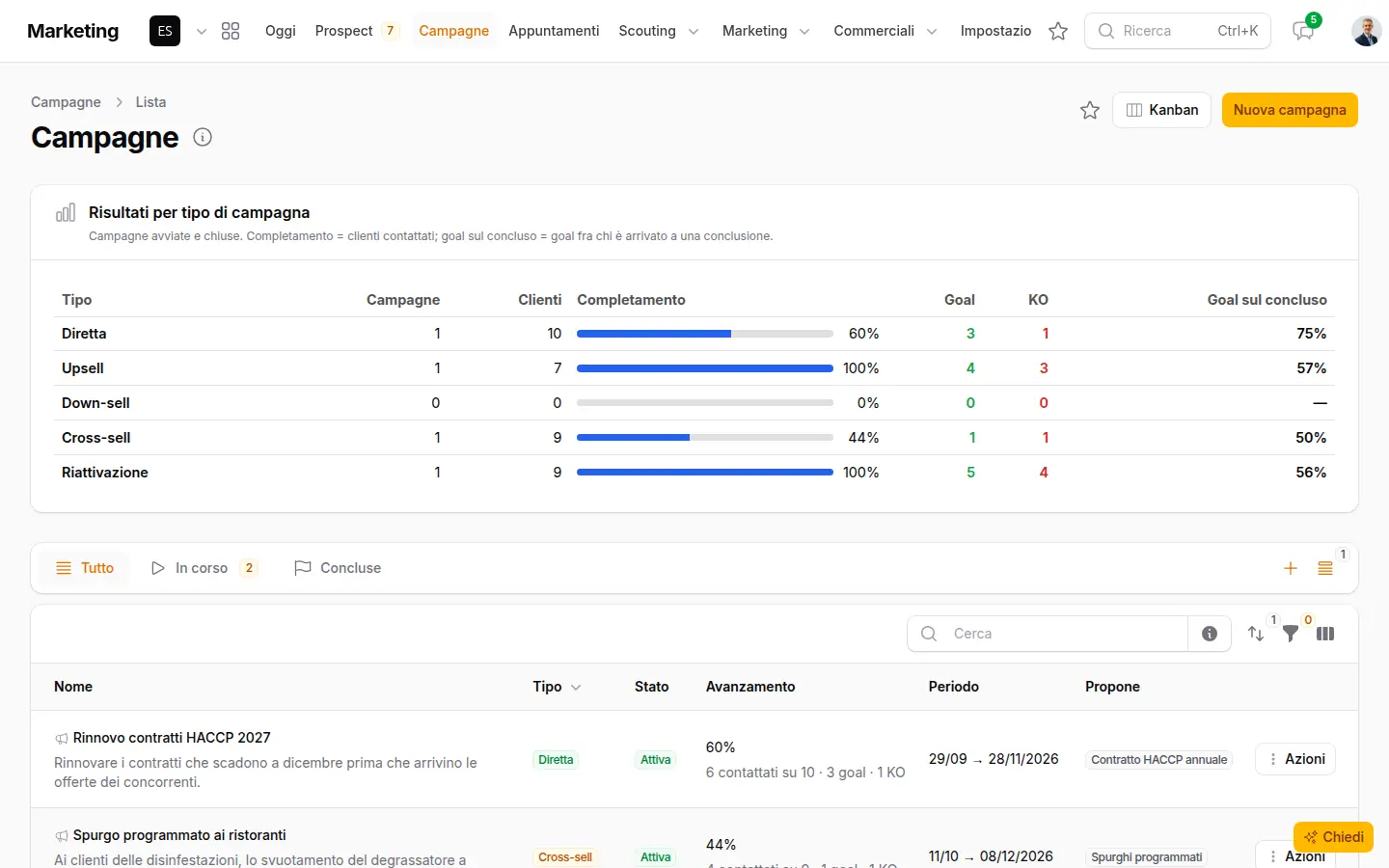The height and width of the screenshot is (868, 1389).
Task: Expand the Marketing dropdown in the navigation bar
Action: point(766,31)
